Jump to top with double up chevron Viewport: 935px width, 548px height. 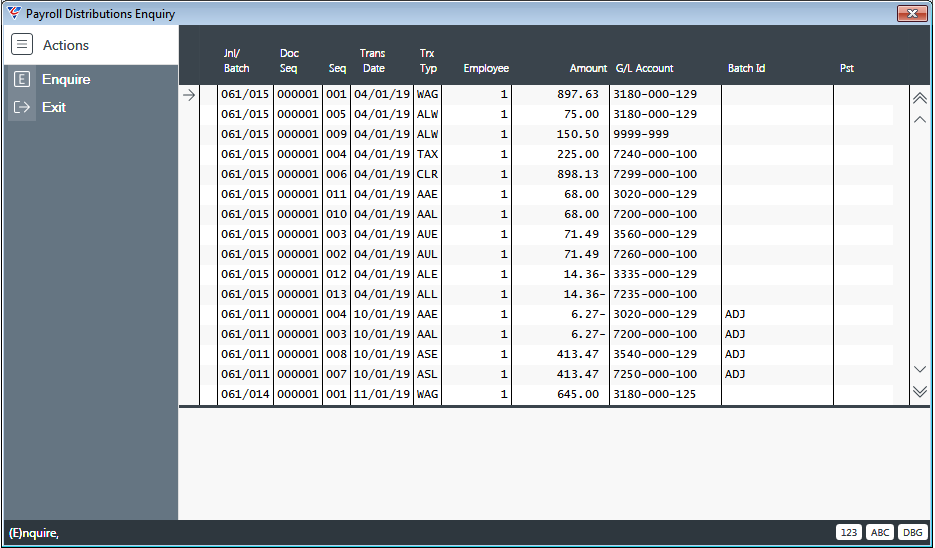[x=919, y=98]
